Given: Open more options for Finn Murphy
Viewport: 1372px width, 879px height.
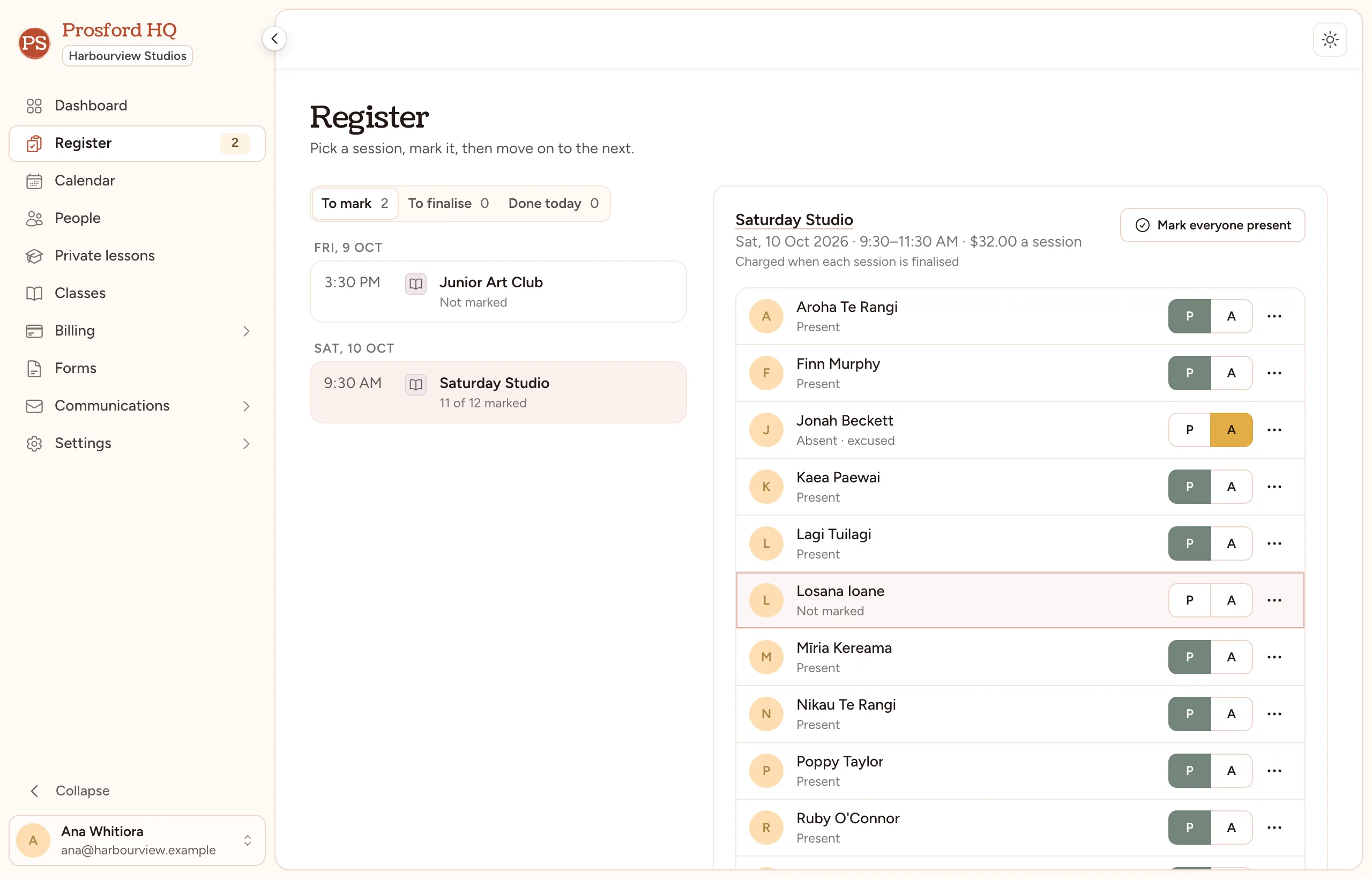Looking at the screenshot, I should pos(1274,373).
